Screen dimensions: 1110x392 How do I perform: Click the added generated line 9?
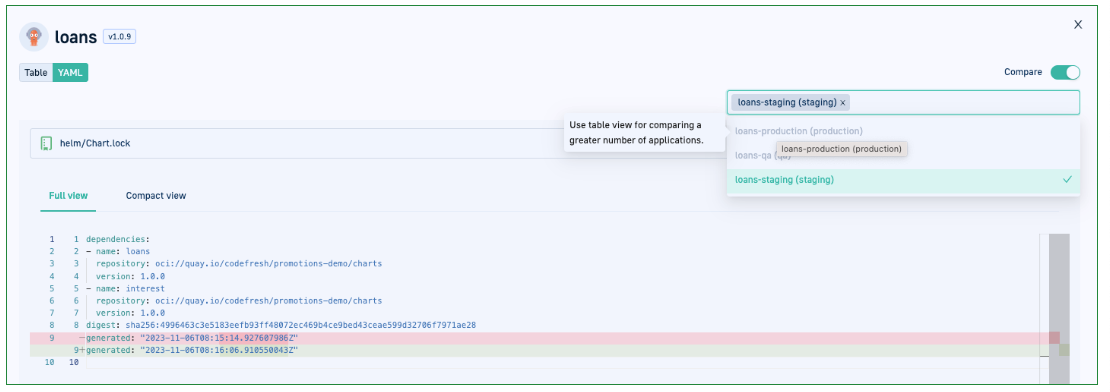544,350
